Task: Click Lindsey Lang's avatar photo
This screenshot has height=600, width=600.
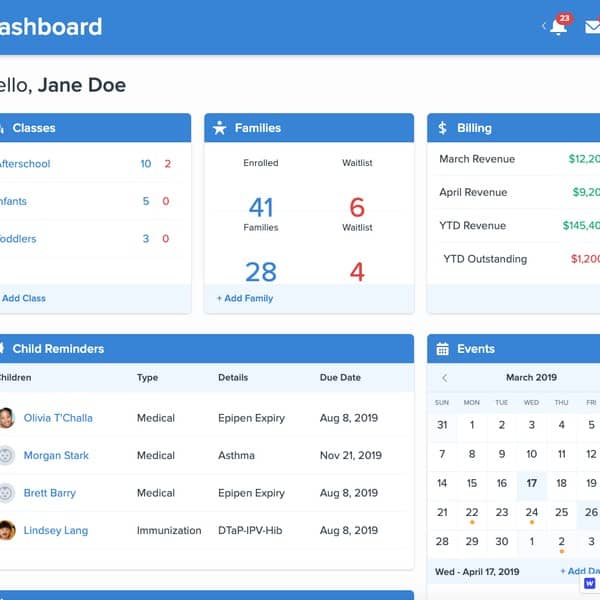Action: tap(6, 530)
